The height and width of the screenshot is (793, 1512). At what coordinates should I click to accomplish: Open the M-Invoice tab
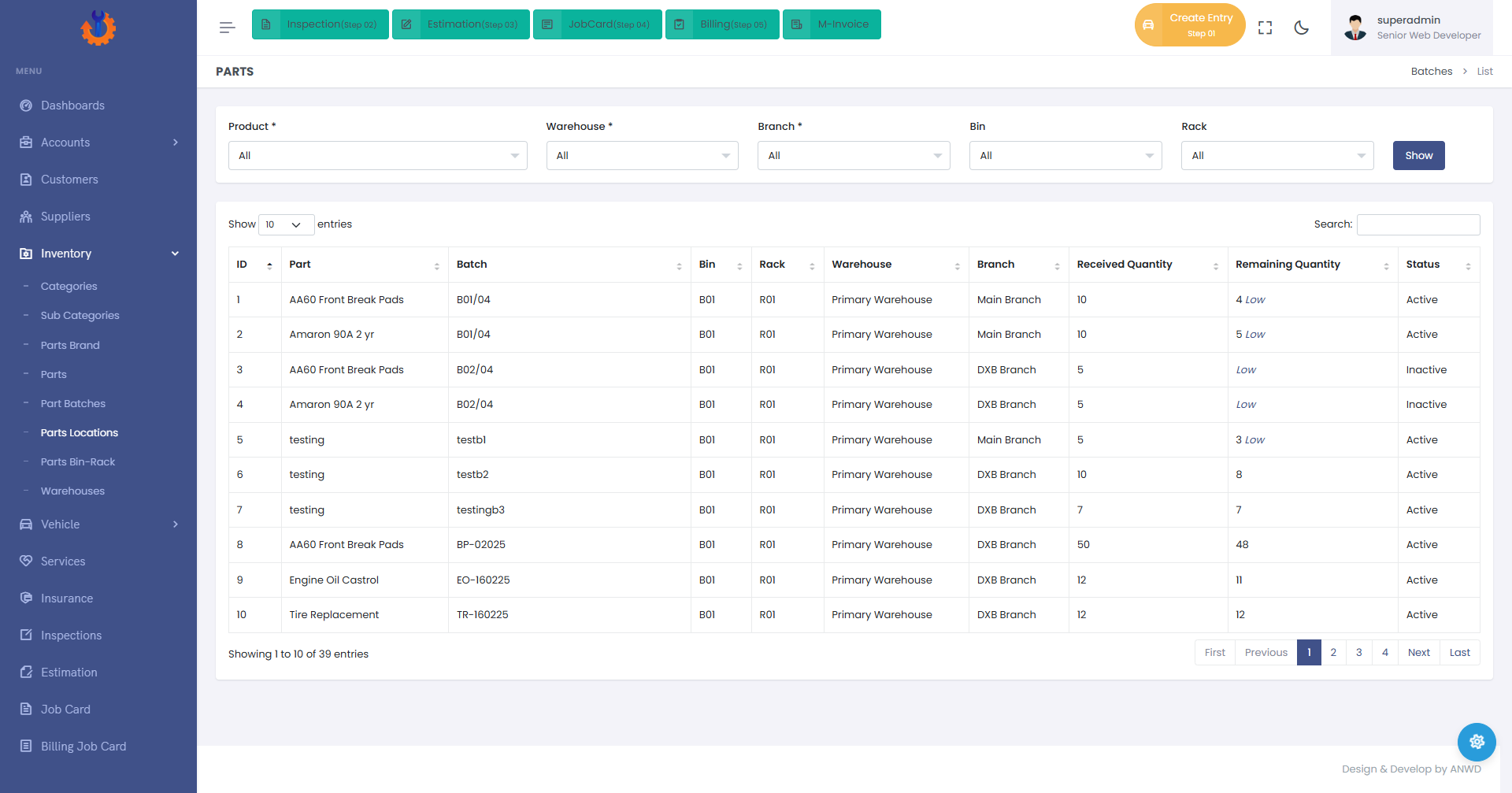tap(832, 24)
